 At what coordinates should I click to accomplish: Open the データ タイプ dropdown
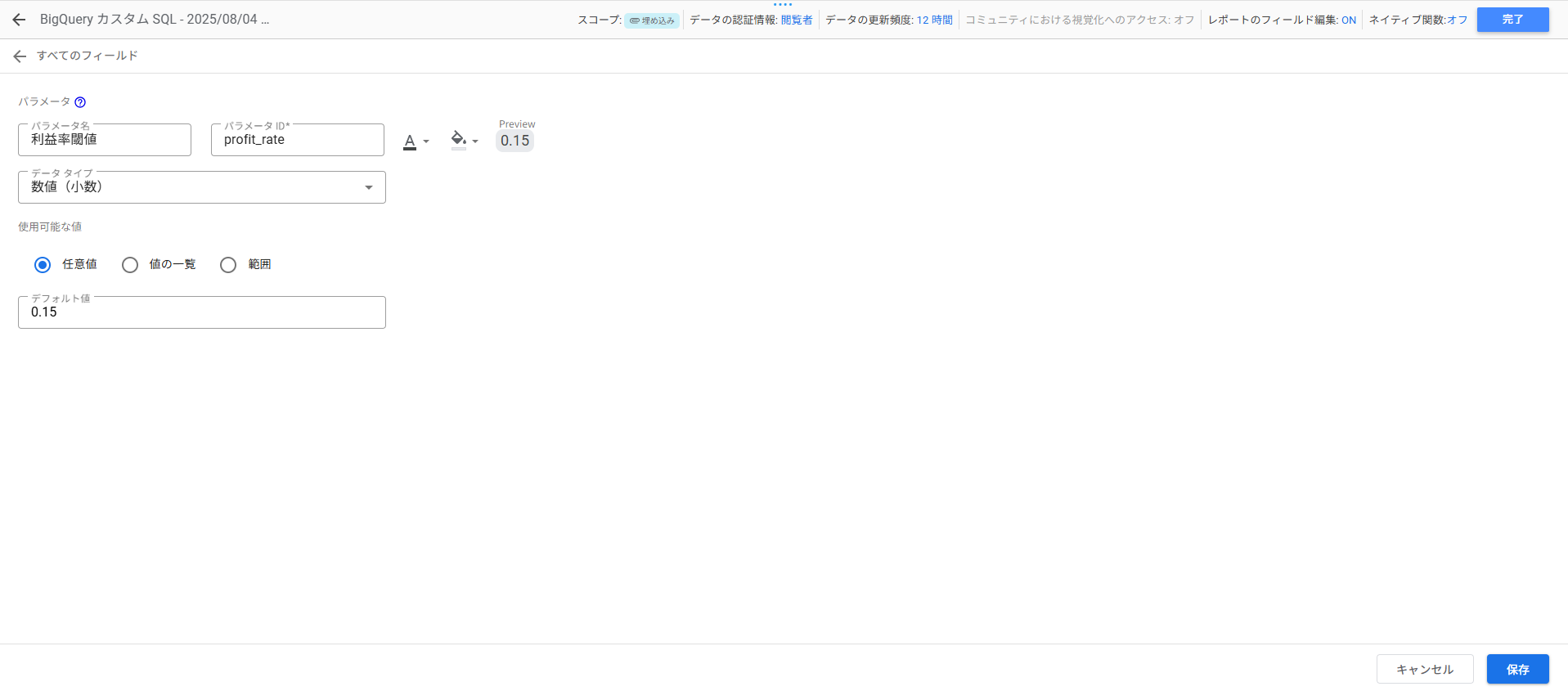tap(202, 187)
